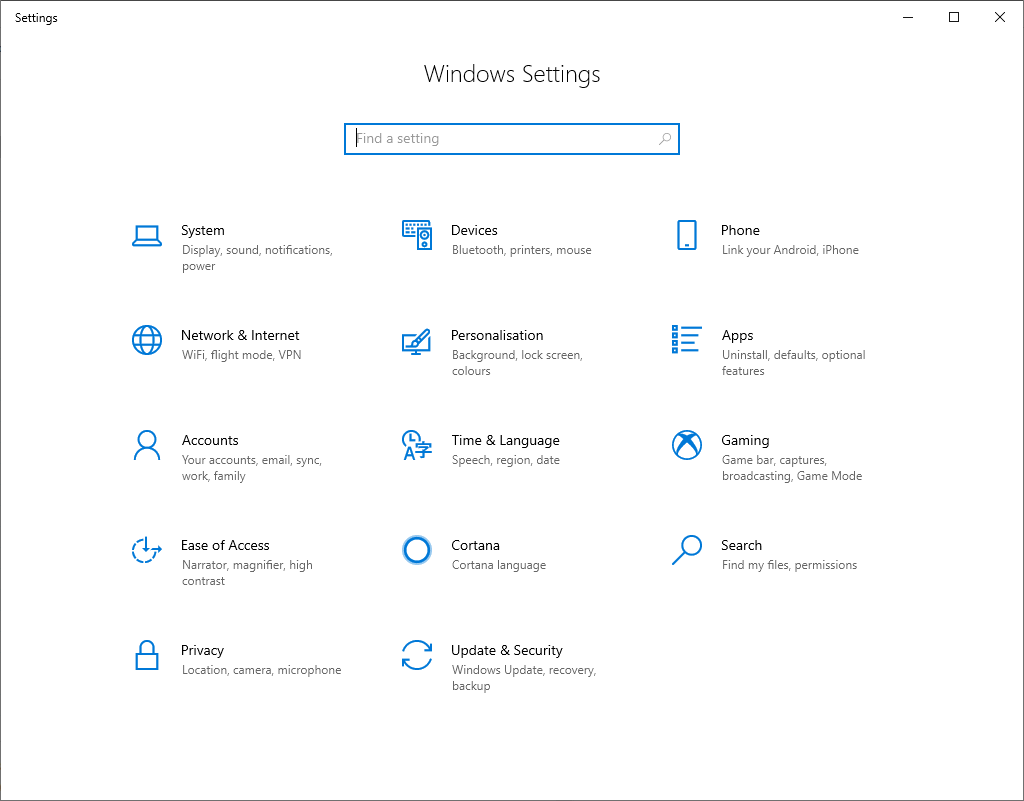Click the Settings window title text
The width and height of the screenshot is (1024, 801).
click(x=36, y=18)
